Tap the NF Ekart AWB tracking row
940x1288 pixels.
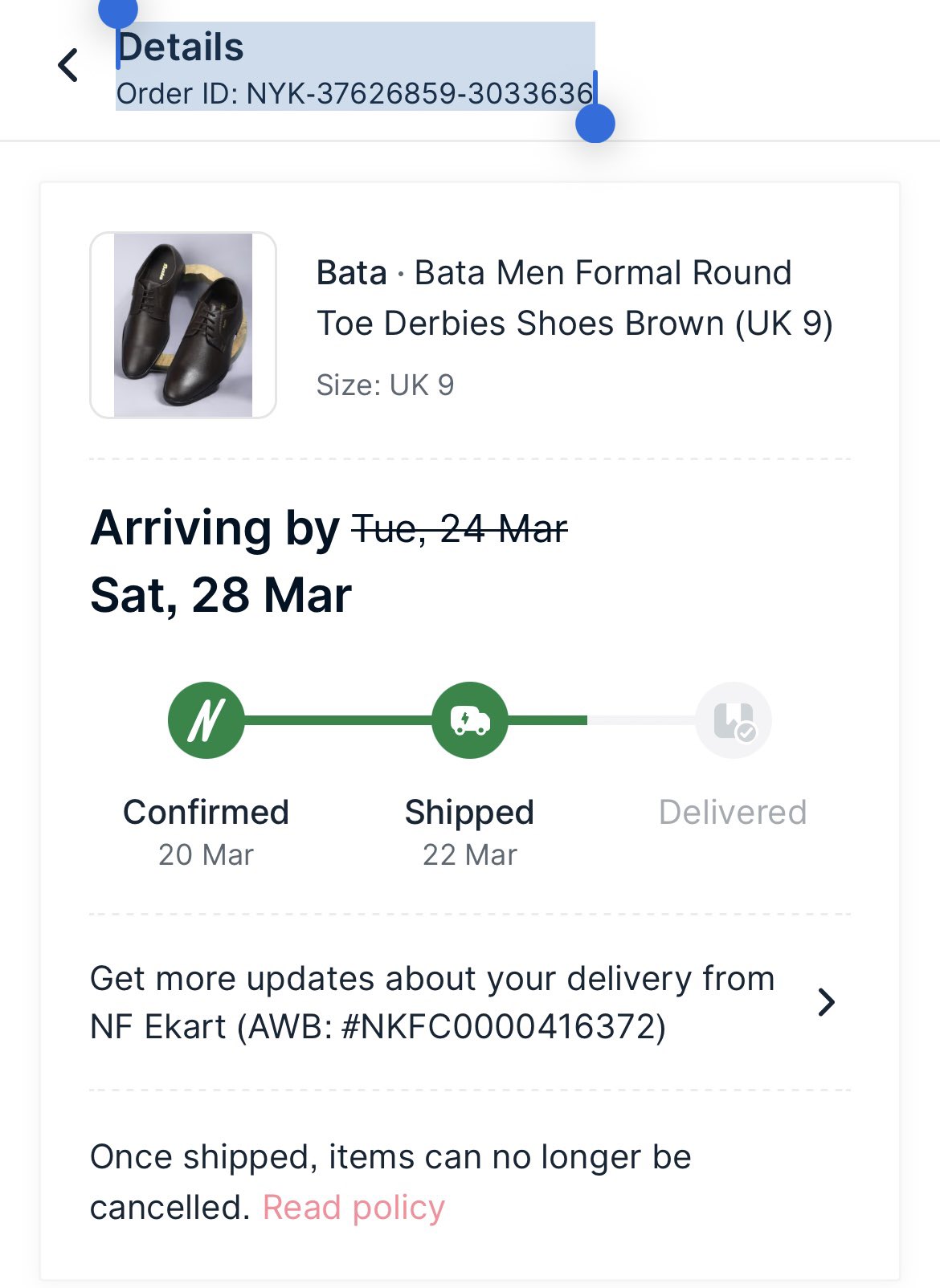(x=432, y=1002)
